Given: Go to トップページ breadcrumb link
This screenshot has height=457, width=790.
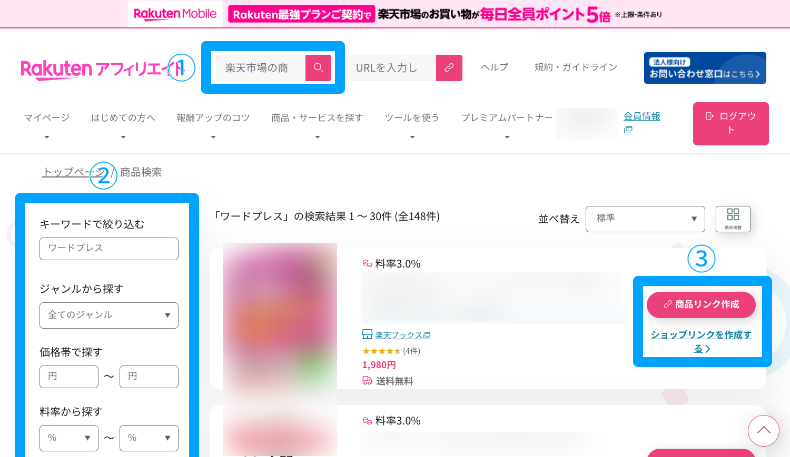Looking at the screenshot, I should tap(73, 172).
